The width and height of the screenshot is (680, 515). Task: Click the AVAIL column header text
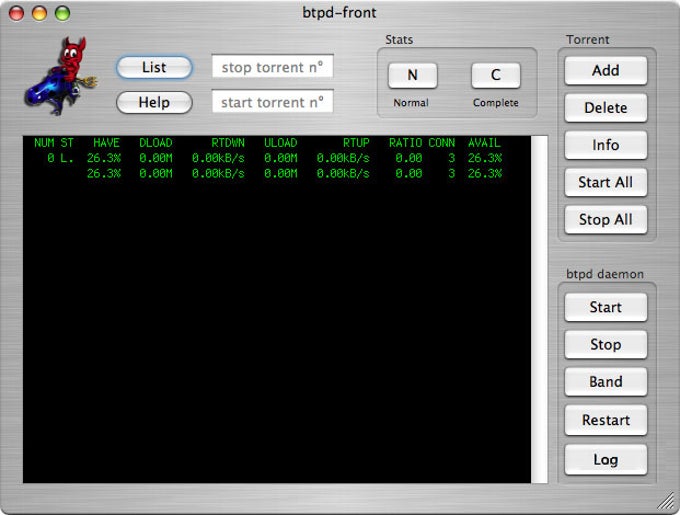click(x=484, y=143)
